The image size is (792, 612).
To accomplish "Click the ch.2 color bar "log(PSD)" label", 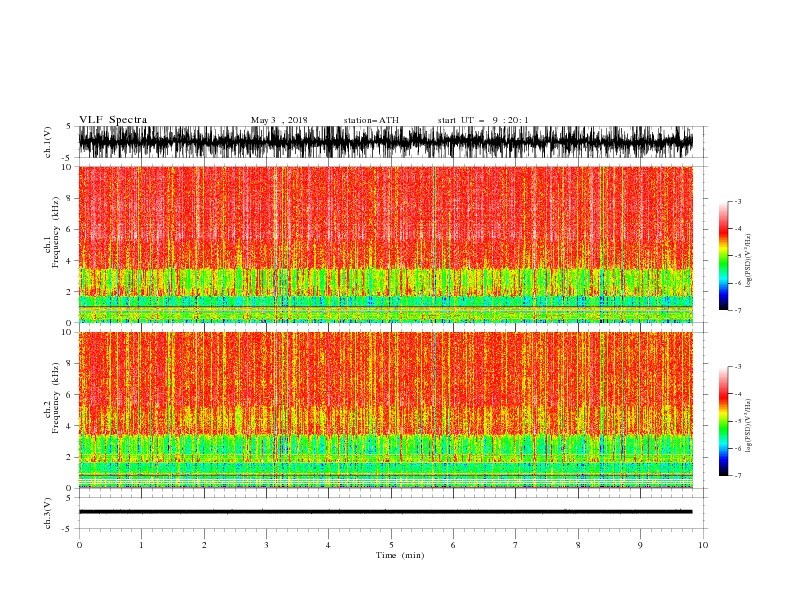I will (x=748, y=426).
